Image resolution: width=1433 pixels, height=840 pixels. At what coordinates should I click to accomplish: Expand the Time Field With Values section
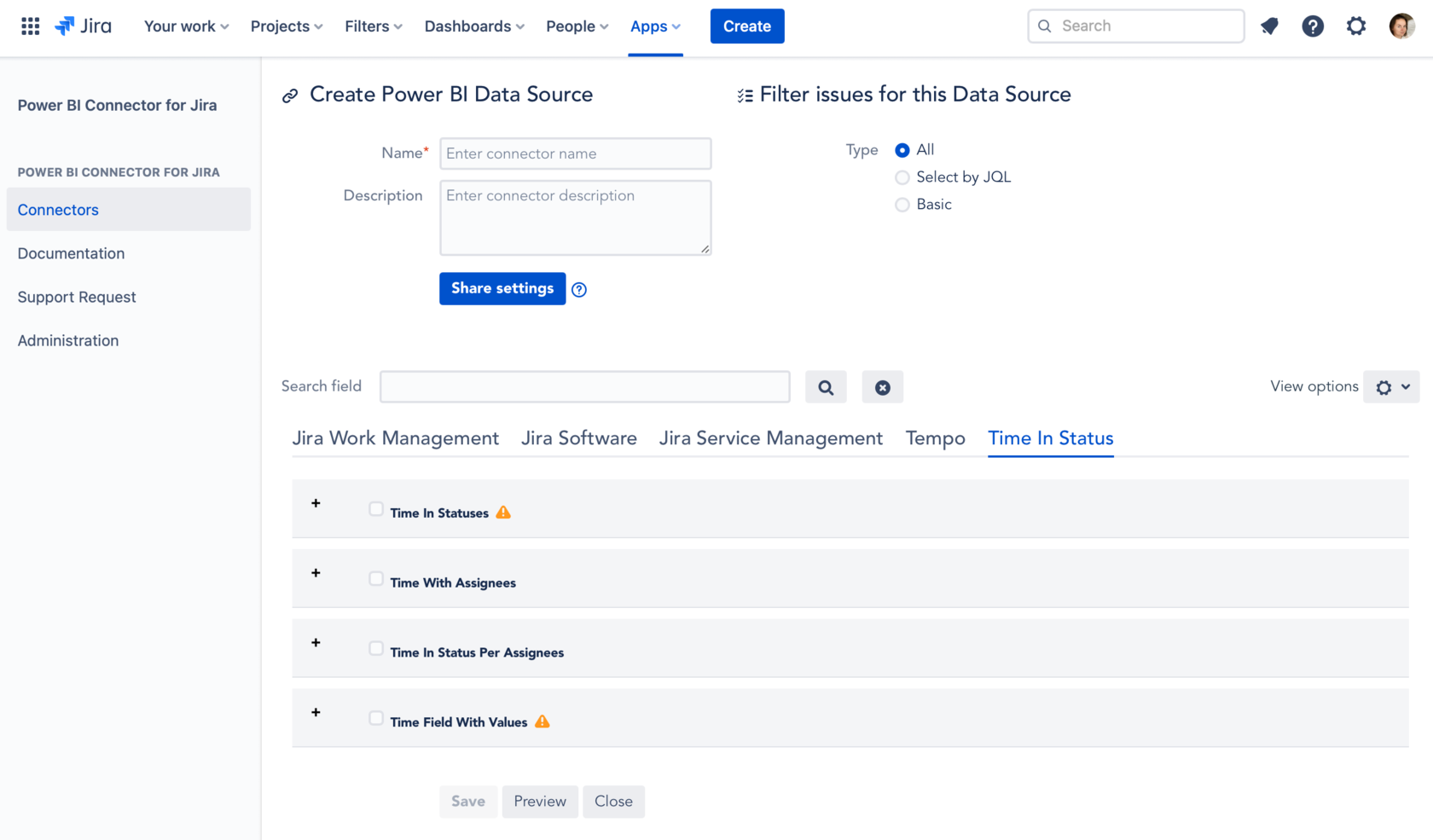316,713
